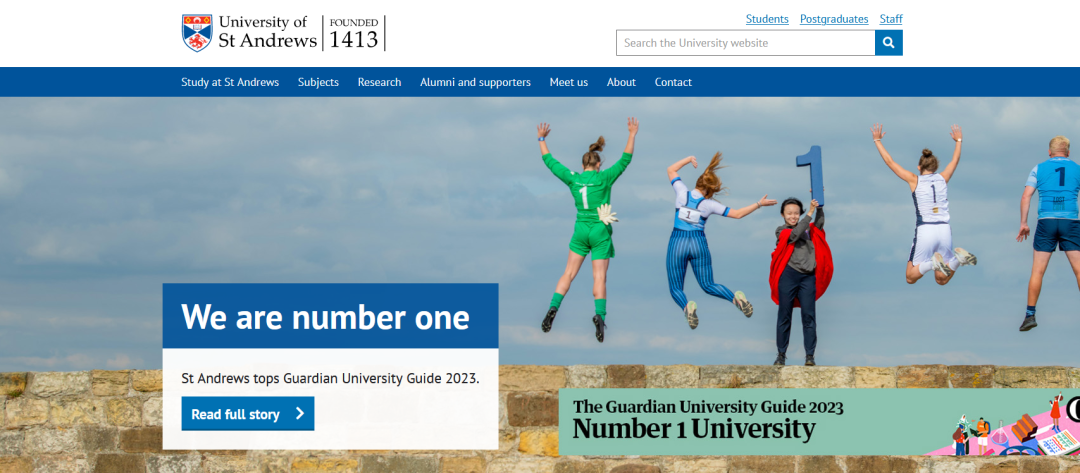Click the 'University of St Andrews' wordmark text
The height and width of the screenshot is (473, 1080).
coord(266,32)
